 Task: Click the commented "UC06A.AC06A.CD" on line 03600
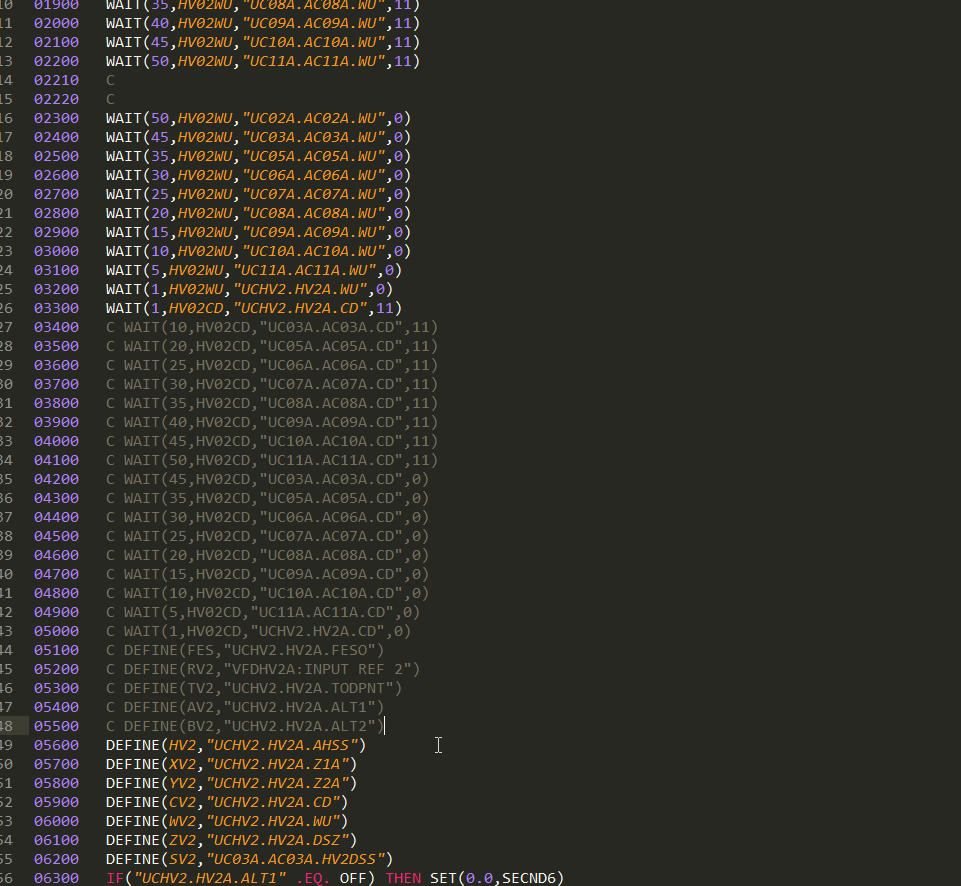[332, 365]
